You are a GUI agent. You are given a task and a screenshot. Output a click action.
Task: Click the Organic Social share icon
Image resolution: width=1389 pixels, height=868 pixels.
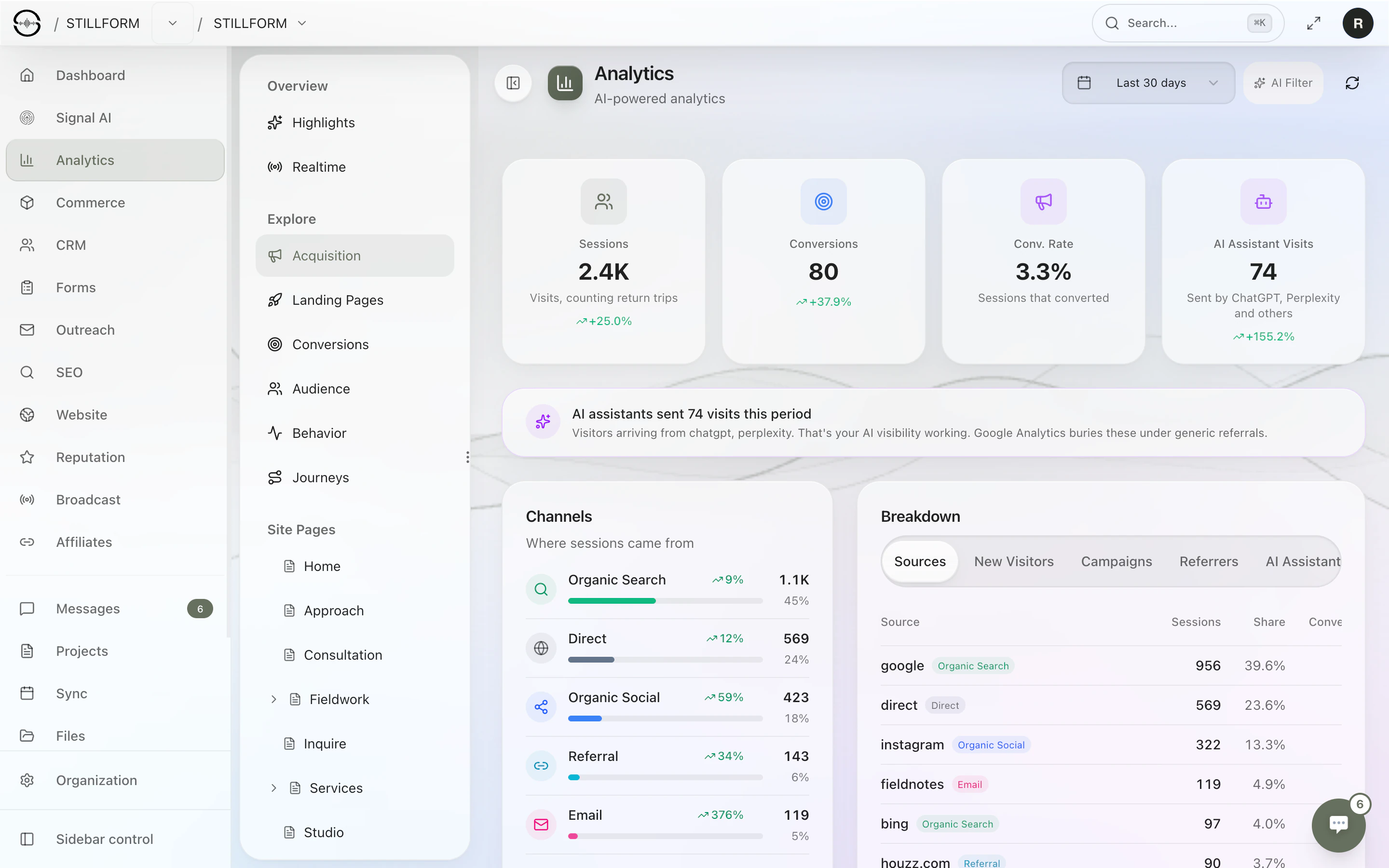pyautogui.click(x=541, y=706)
